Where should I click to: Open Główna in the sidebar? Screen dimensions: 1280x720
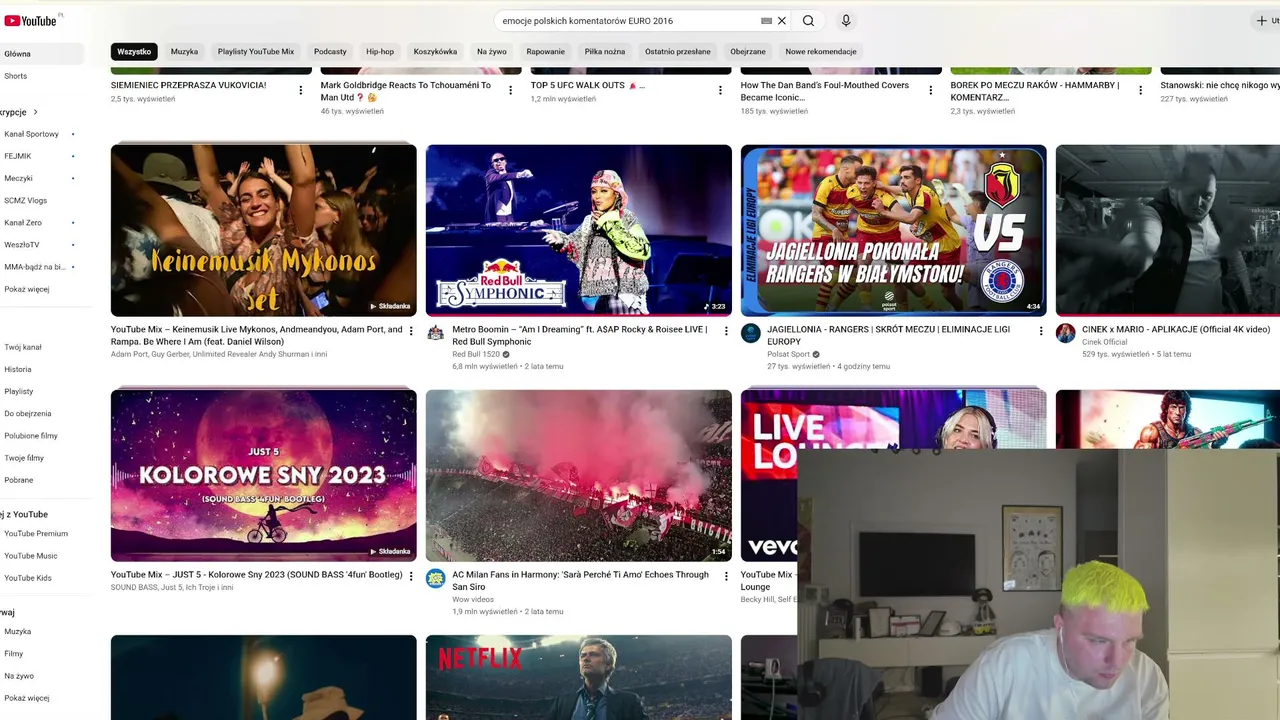click(x=42, y=54)
